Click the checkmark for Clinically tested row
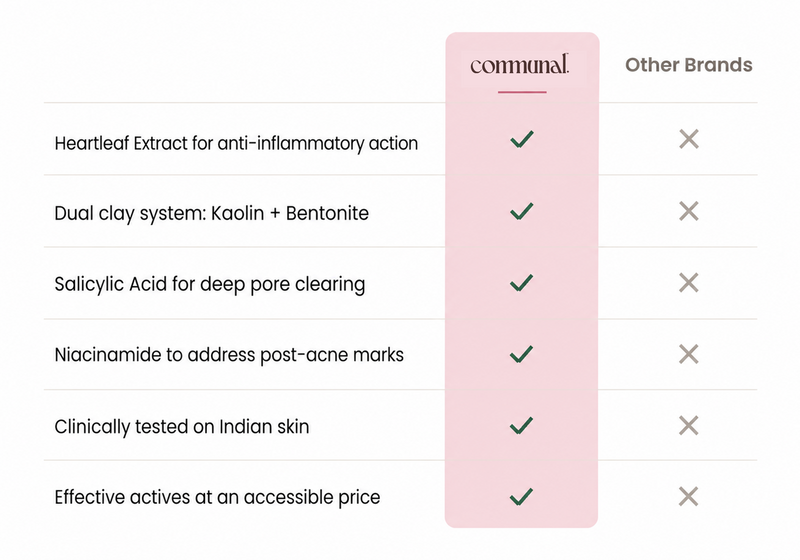The height and width of the screenshot is (560, 800). 522,426
